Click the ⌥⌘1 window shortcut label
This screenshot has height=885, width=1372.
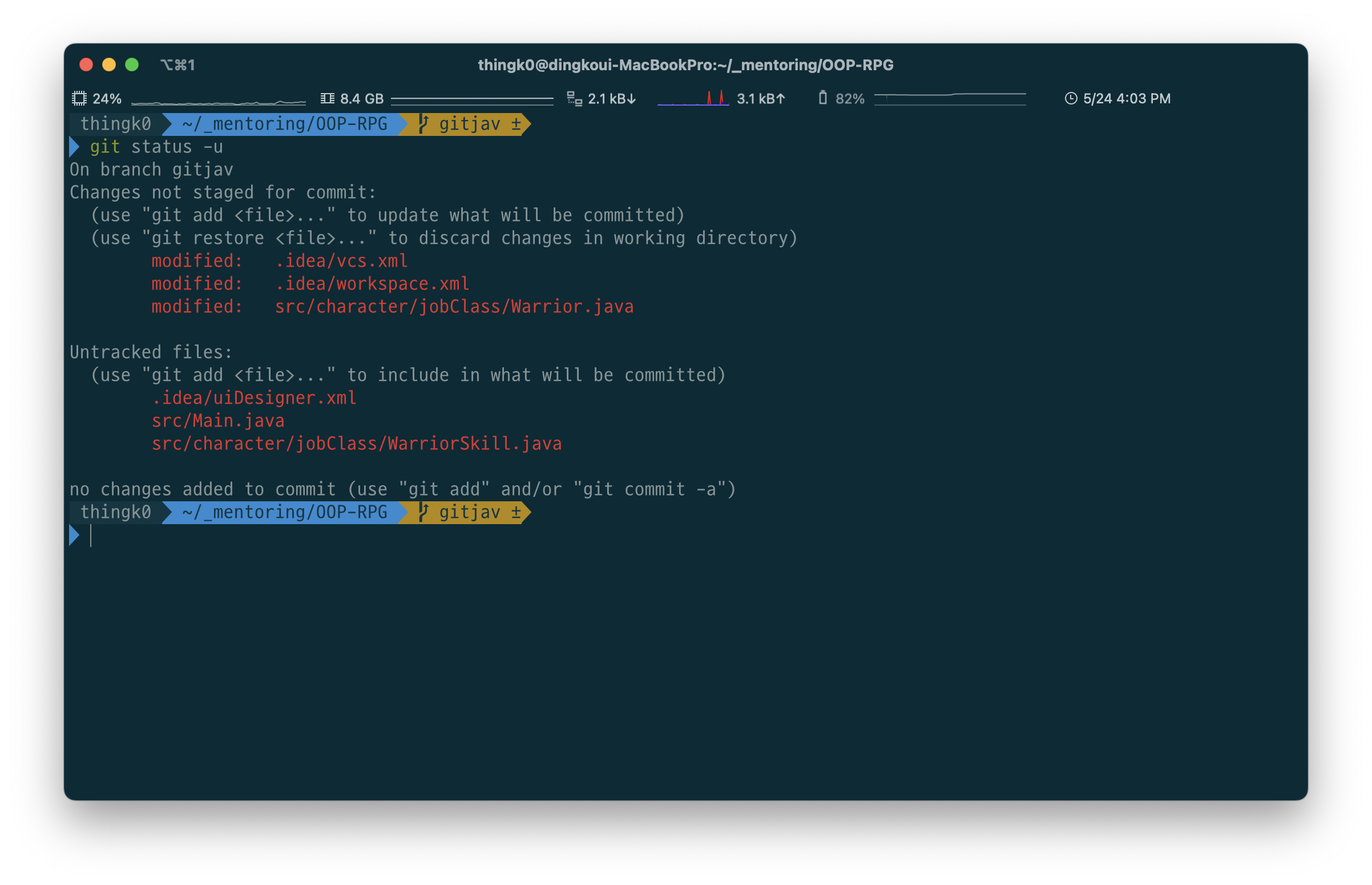click(177, 65)
